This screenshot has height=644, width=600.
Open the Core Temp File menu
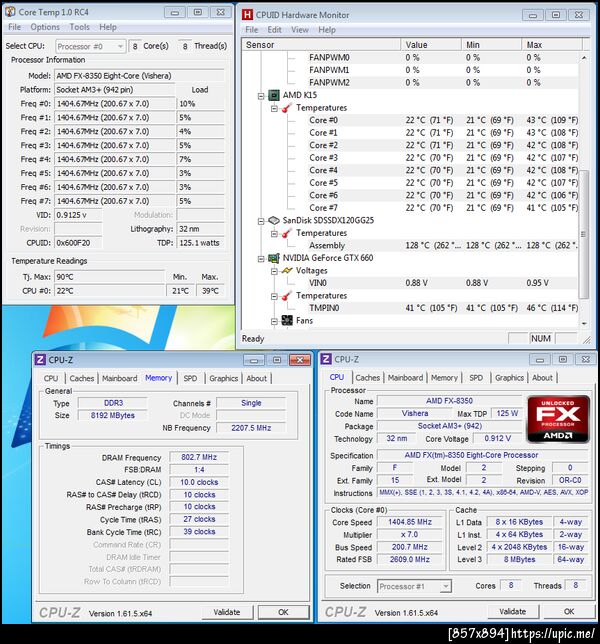[x=14, y=27]
